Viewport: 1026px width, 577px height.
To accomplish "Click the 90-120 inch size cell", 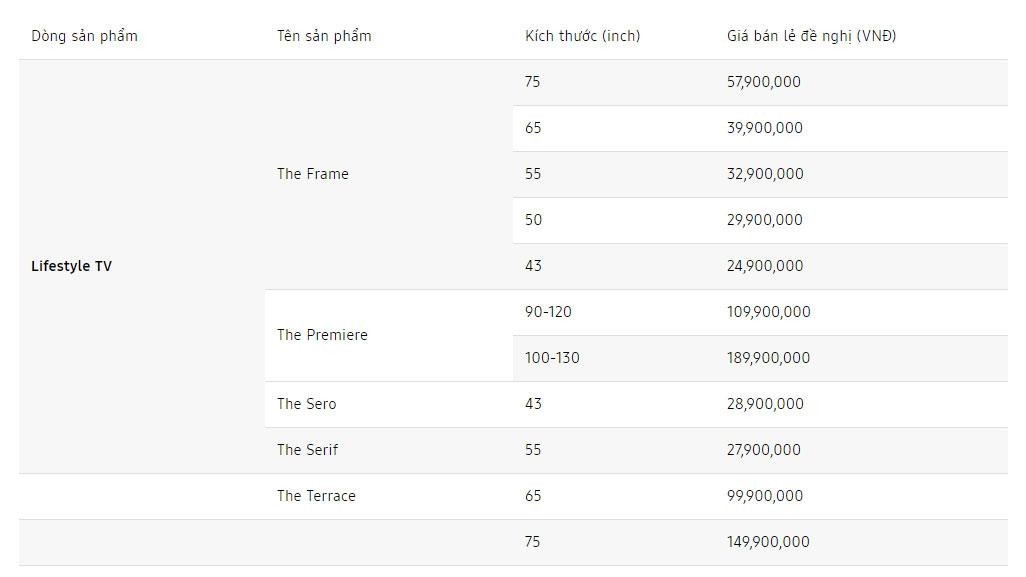I will (548, 312).
